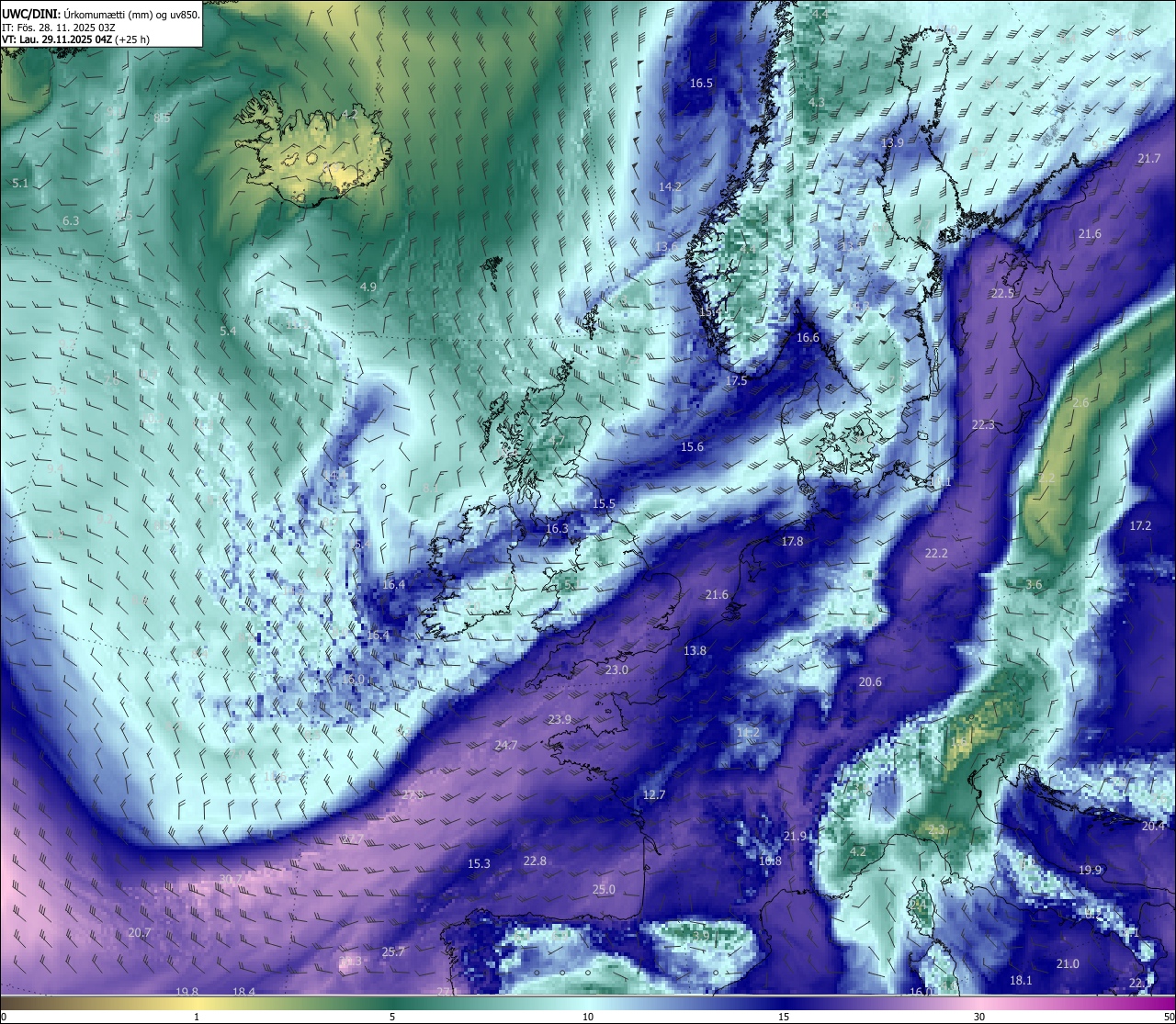
Task: Click the 25.0 value on the map
Action: coord(604,889)
